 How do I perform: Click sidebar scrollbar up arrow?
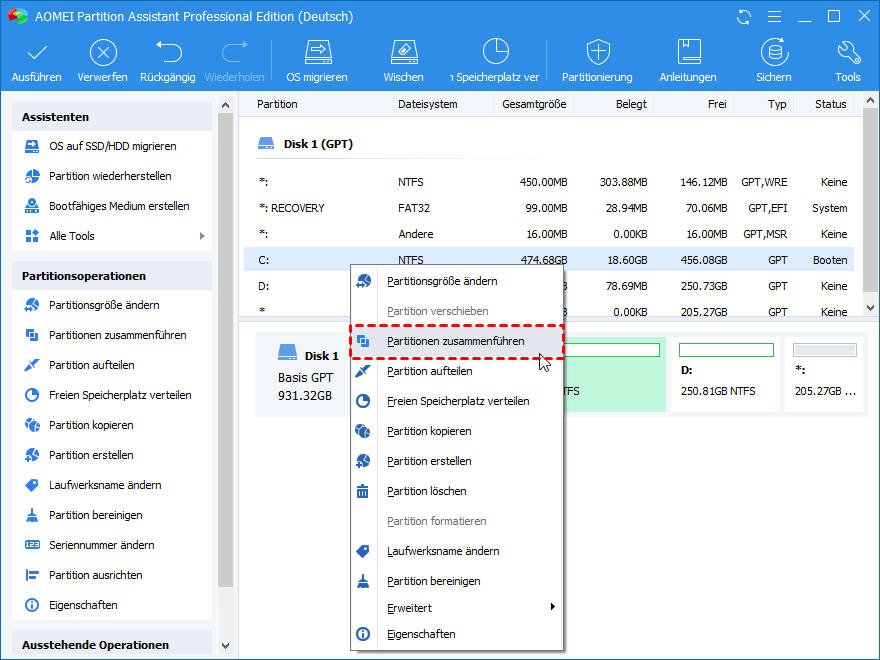coord(225,105)
